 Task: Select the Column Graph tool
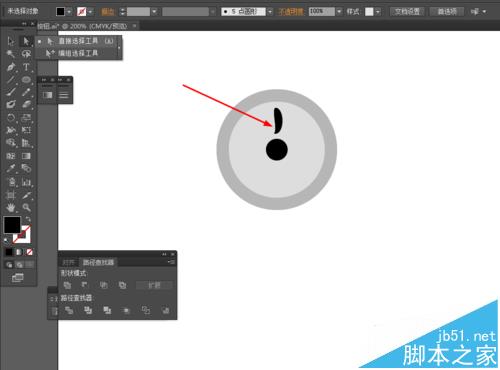coord(26,182)
